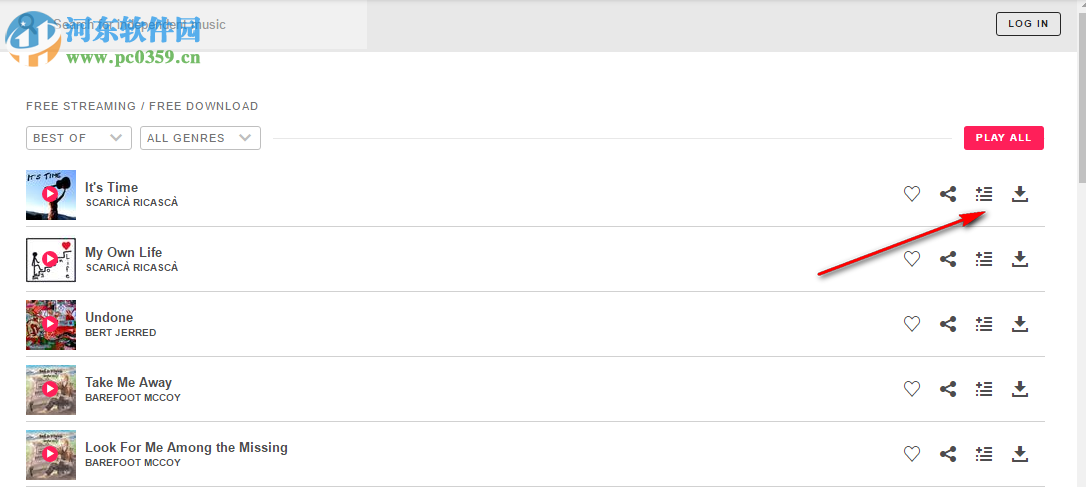Add It's Time to playlist queue

[x=984, y=194]
